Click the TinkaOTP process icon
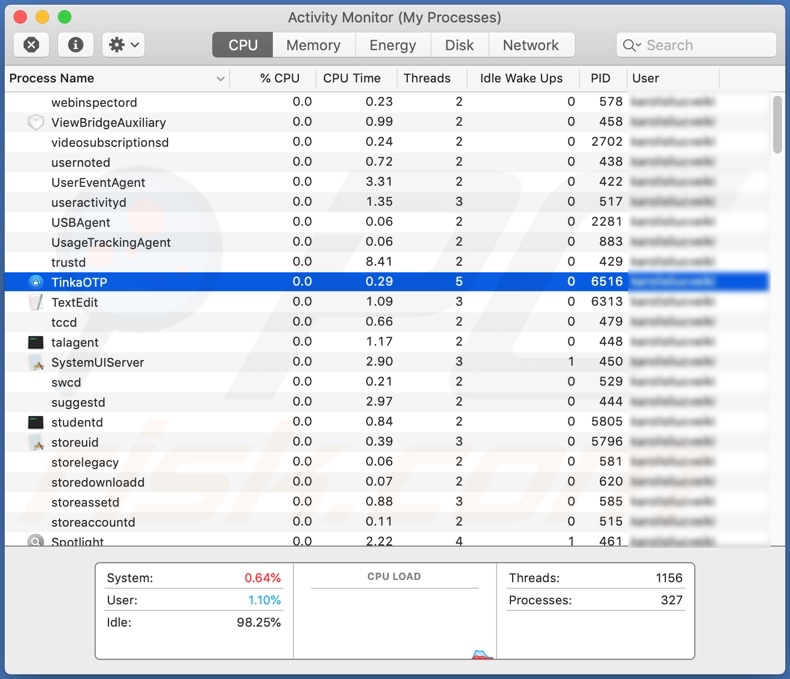This screenshot has width=790, height=679. click(36, 282)
